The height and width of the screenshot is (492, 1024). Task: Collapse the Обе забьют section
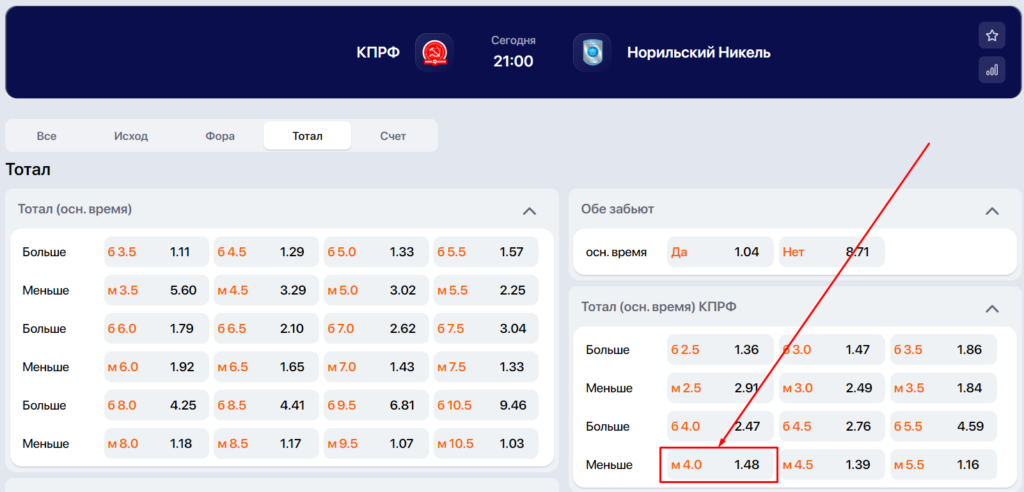tap(992, 210)
